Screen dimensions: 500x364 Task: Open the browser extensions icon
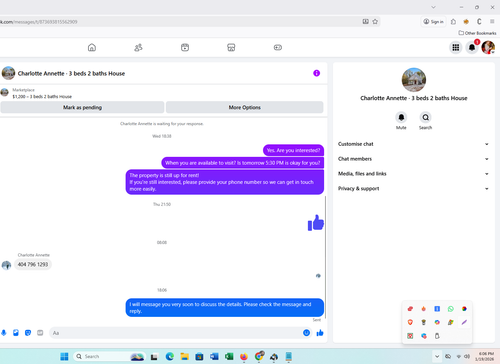[453, 22]
